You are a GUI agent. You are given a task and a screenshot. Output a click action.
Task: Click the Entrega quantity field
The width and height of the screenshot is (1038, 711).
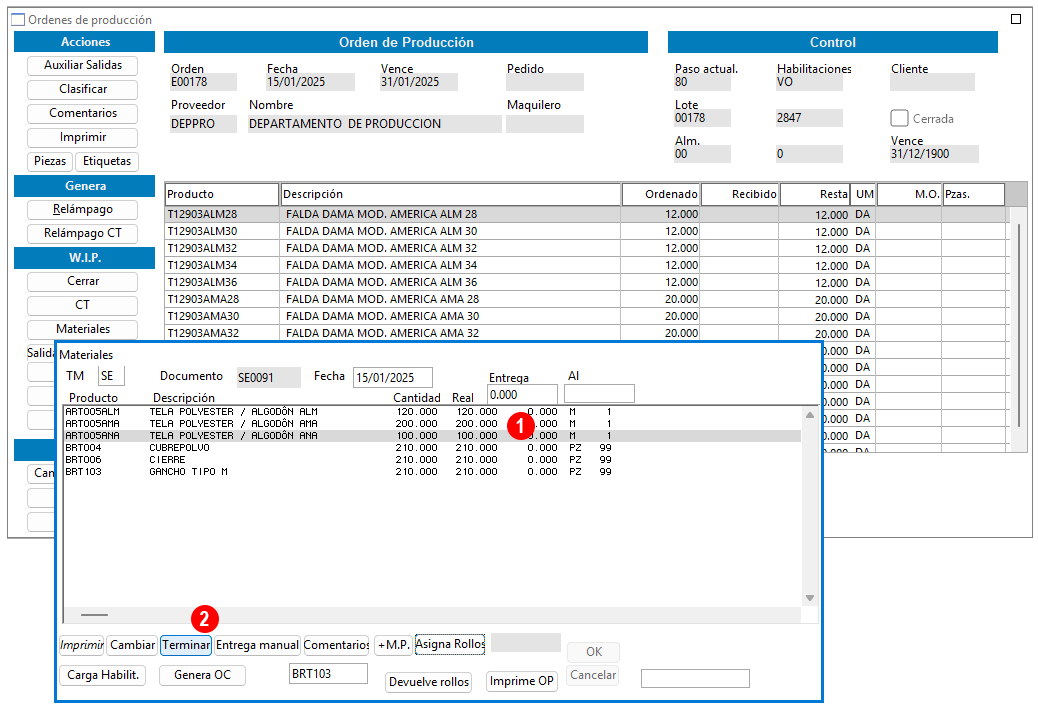(522, 395)
